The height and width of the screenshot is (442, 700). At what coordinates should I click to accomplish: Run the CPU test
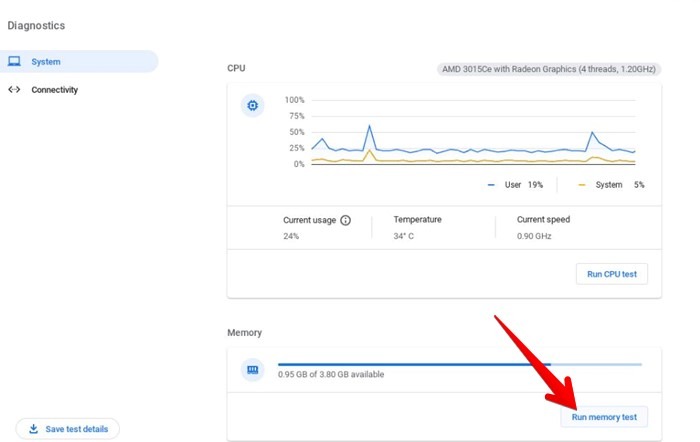click(612, 274)
